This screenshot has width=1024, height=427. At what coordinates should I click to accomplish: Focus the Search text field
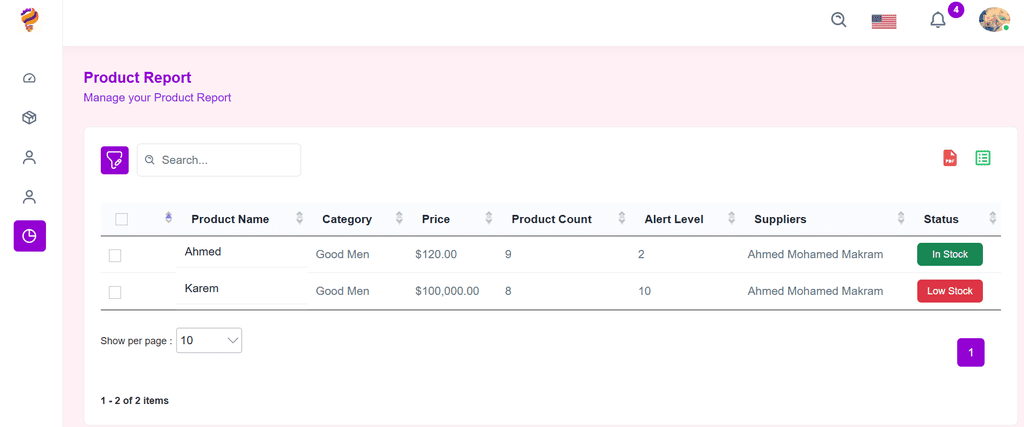[219, 160]
